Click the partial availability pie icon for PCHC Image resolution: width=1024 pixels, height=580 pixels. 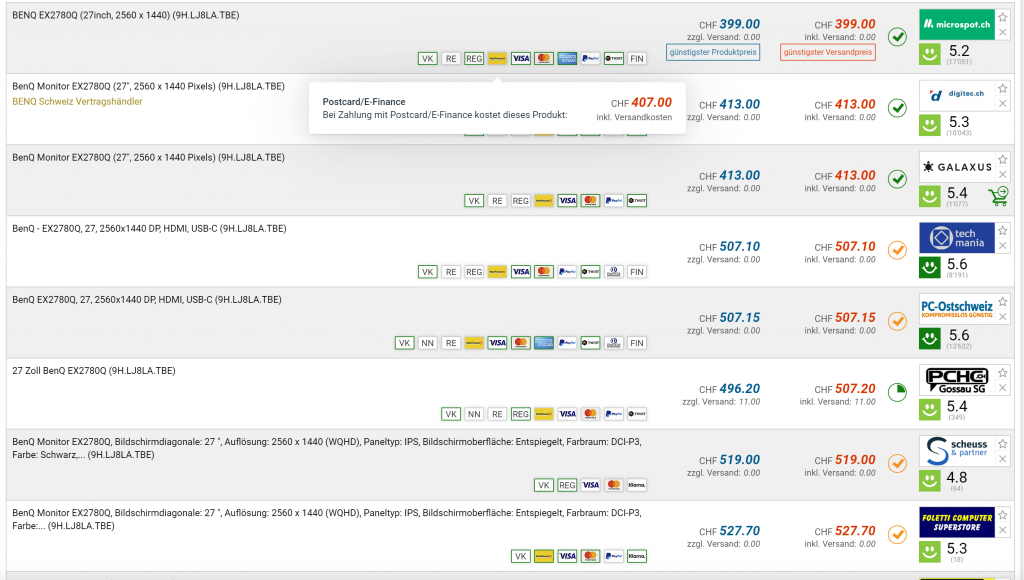[897, 391]
